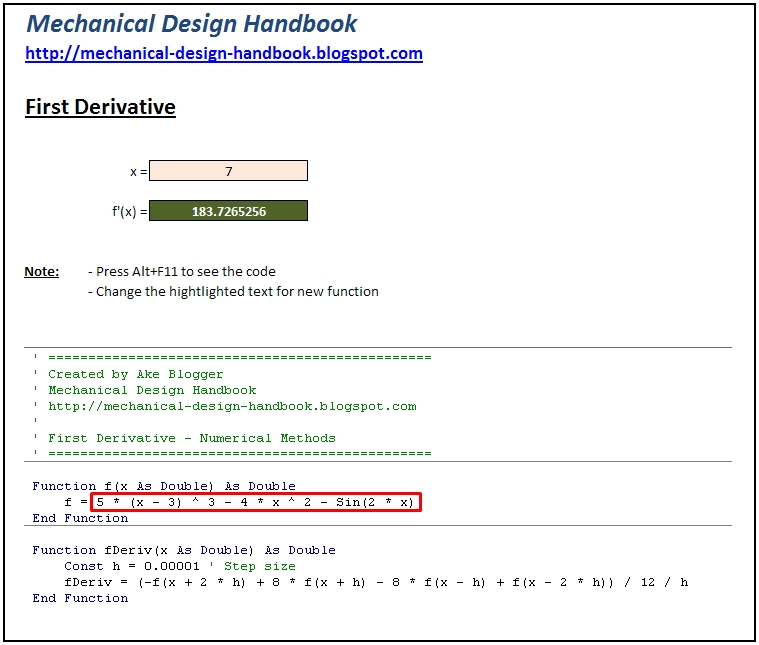Open the mechanical-design-handbook.blogspot.com hyperlink
This screenshot has width=759, height=645.
coord(224,53)
